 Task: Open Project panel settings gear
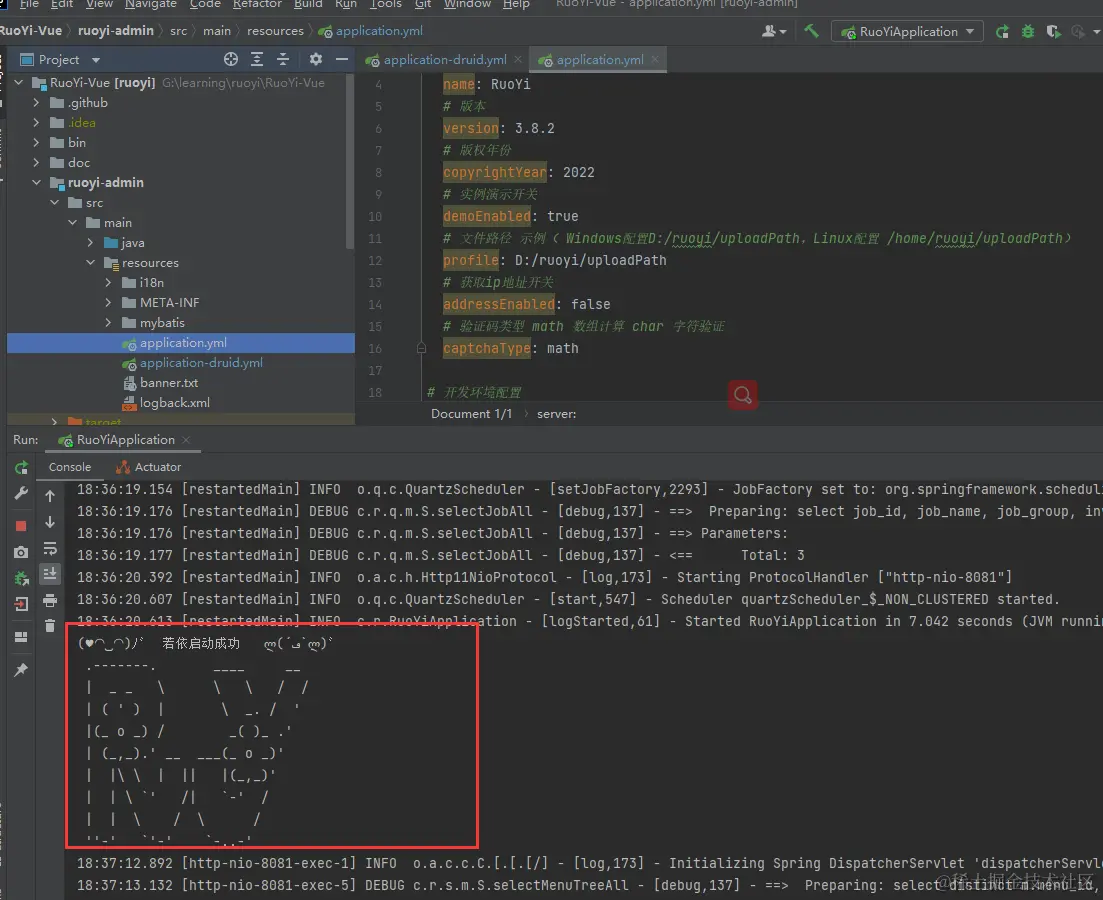tap(316, 59)
